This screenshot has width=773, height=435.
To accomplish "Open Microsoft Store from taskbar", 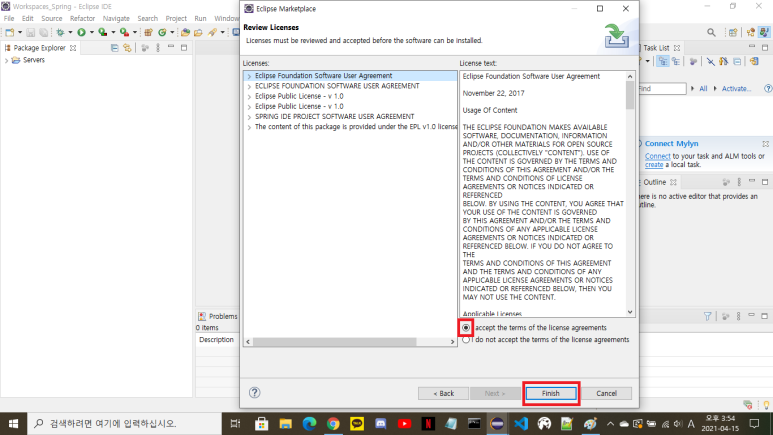I will [261, 424].
